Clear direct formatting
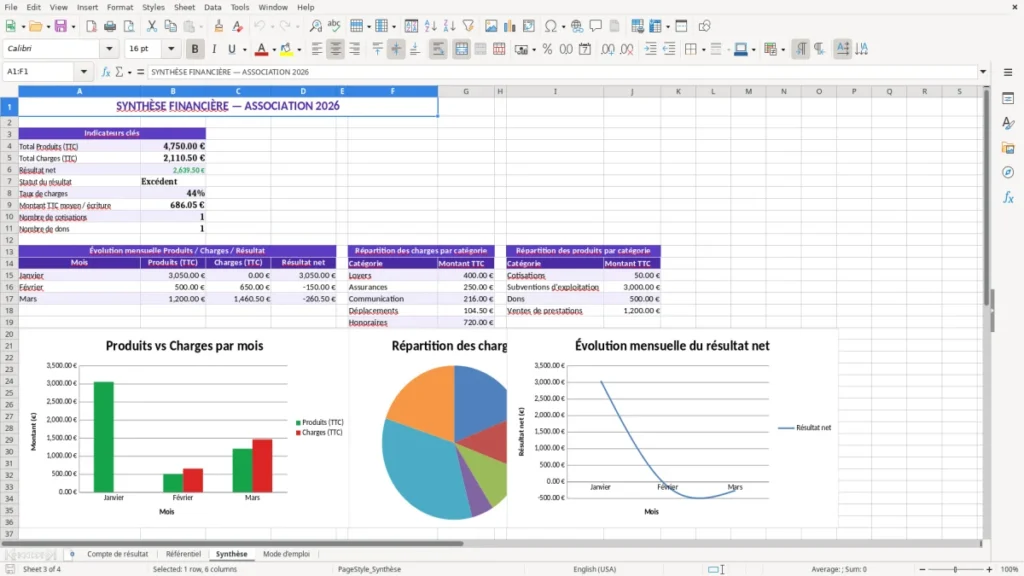1024x576 pixels. 238,26
